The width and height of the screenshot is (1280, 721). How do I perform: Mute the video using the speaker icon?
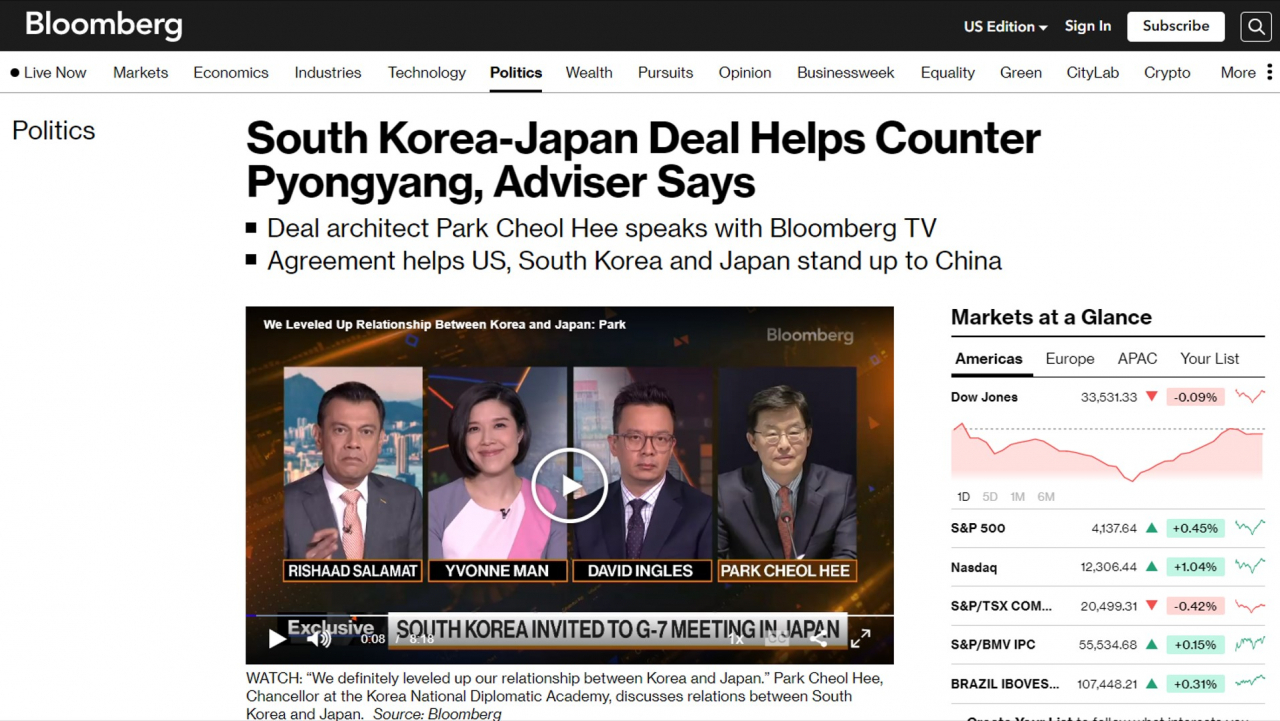[x=319, y=638]
